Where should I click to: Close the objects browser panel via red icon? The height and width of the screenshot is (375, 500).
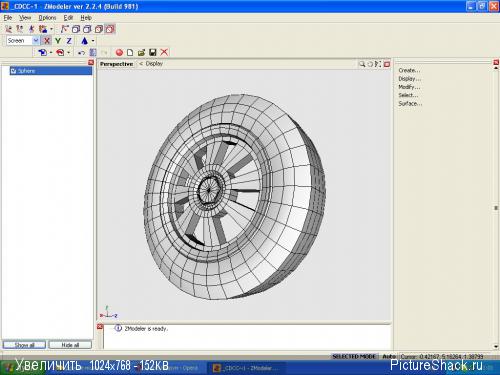(x=91, y=63)
